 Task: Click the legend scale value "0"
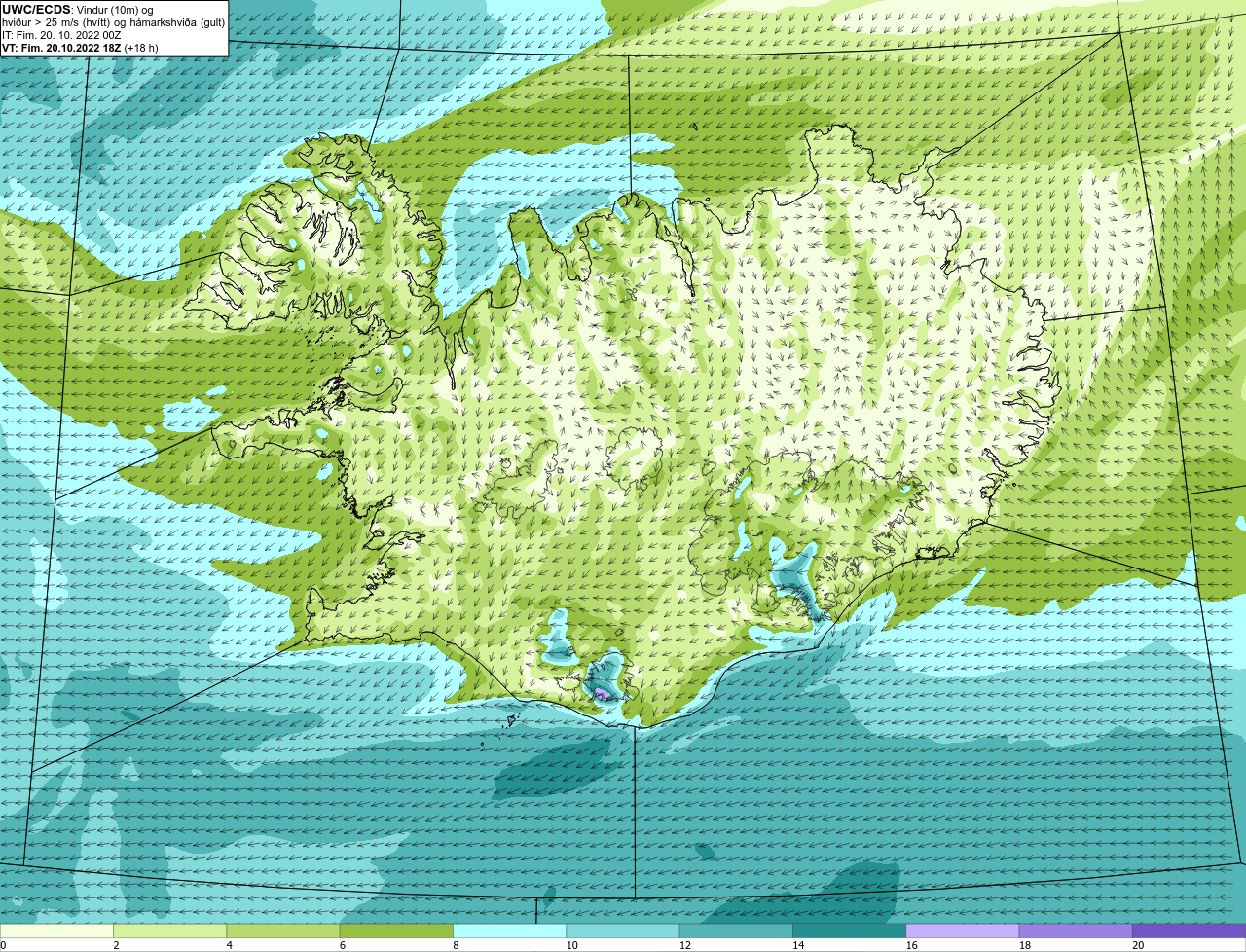coord(4,945)
